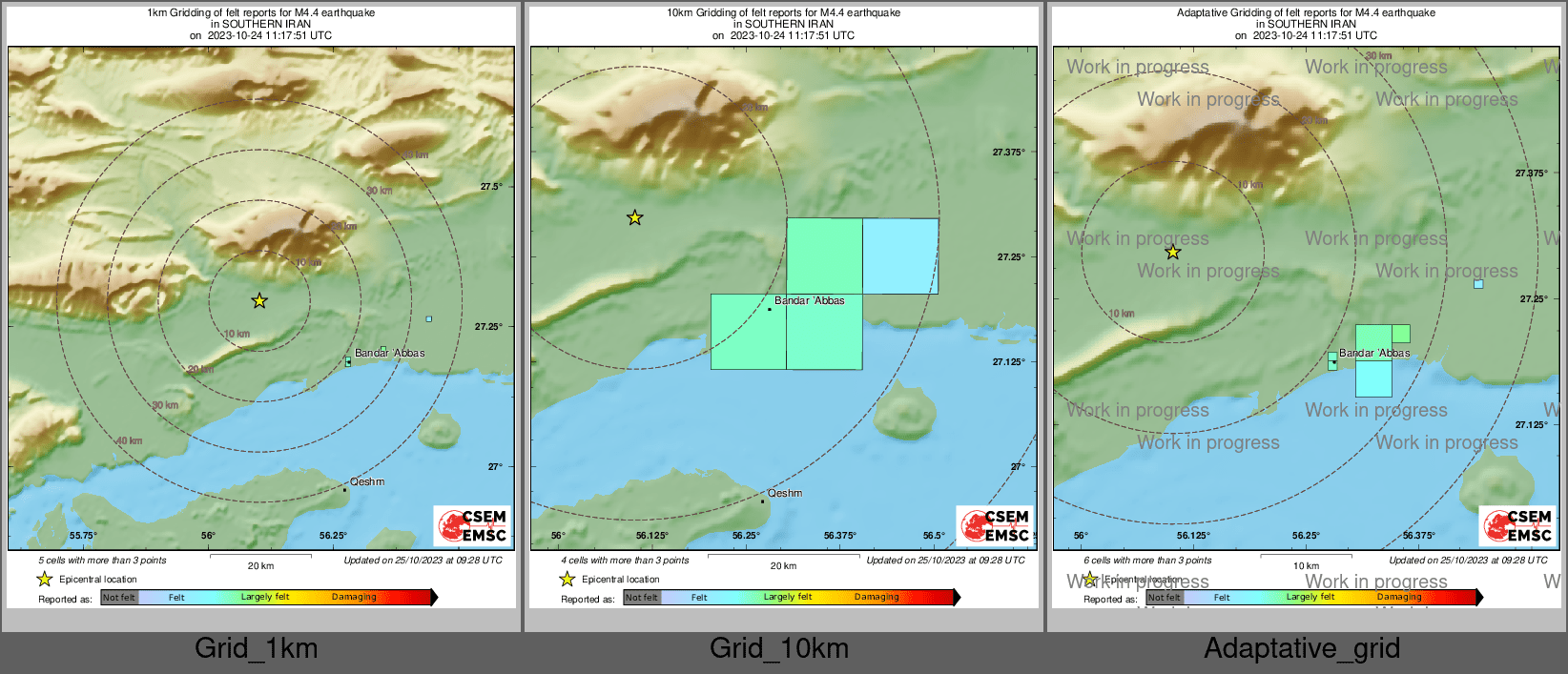Click the Grid_10km caption label

coord(779,648)
